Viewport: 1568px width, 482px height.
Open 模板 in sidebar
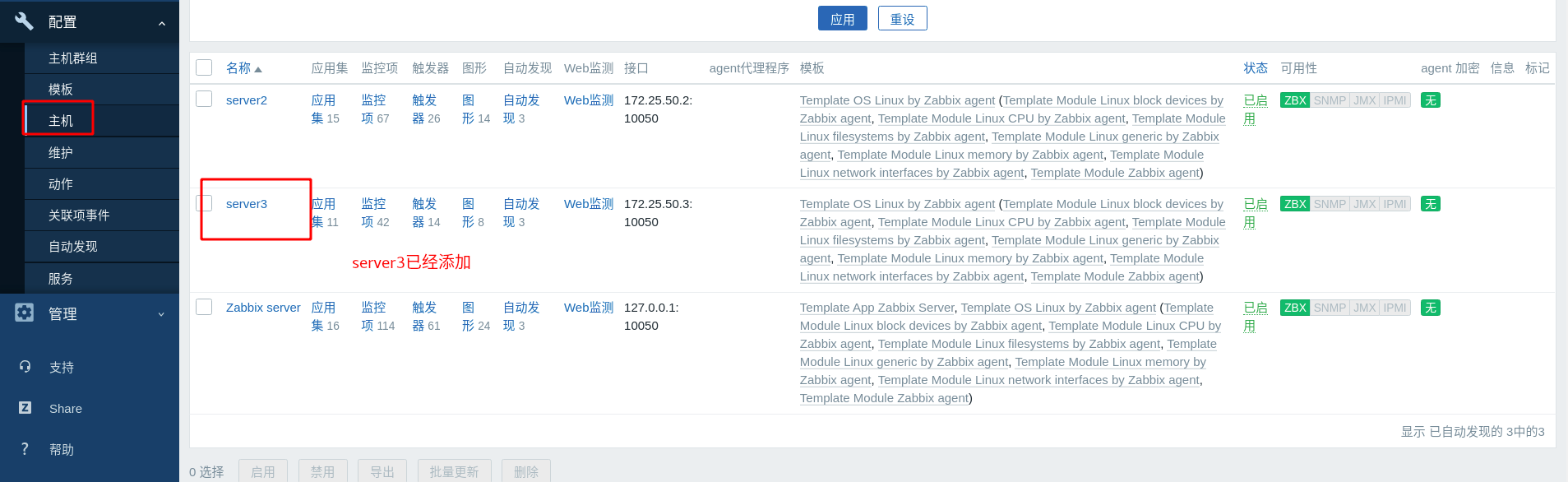tap(102, 90)
